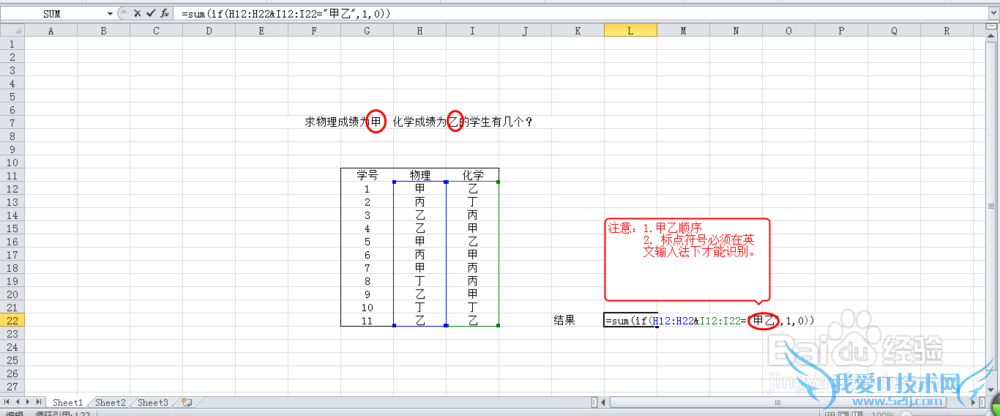1000x416 pixels.
Task: Switch to the Sheet2 tab
Action: pos(110,403)
